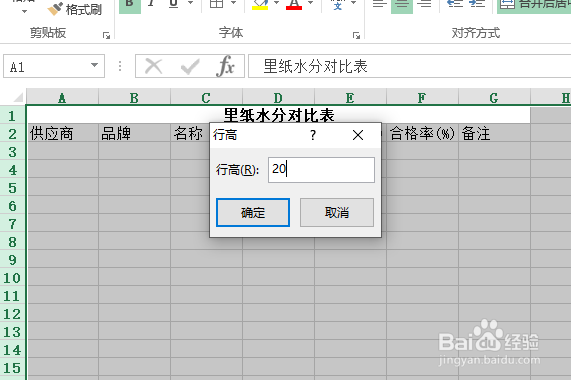
Task: Click the formula bar three-dot resize handle
Action: 120,66
